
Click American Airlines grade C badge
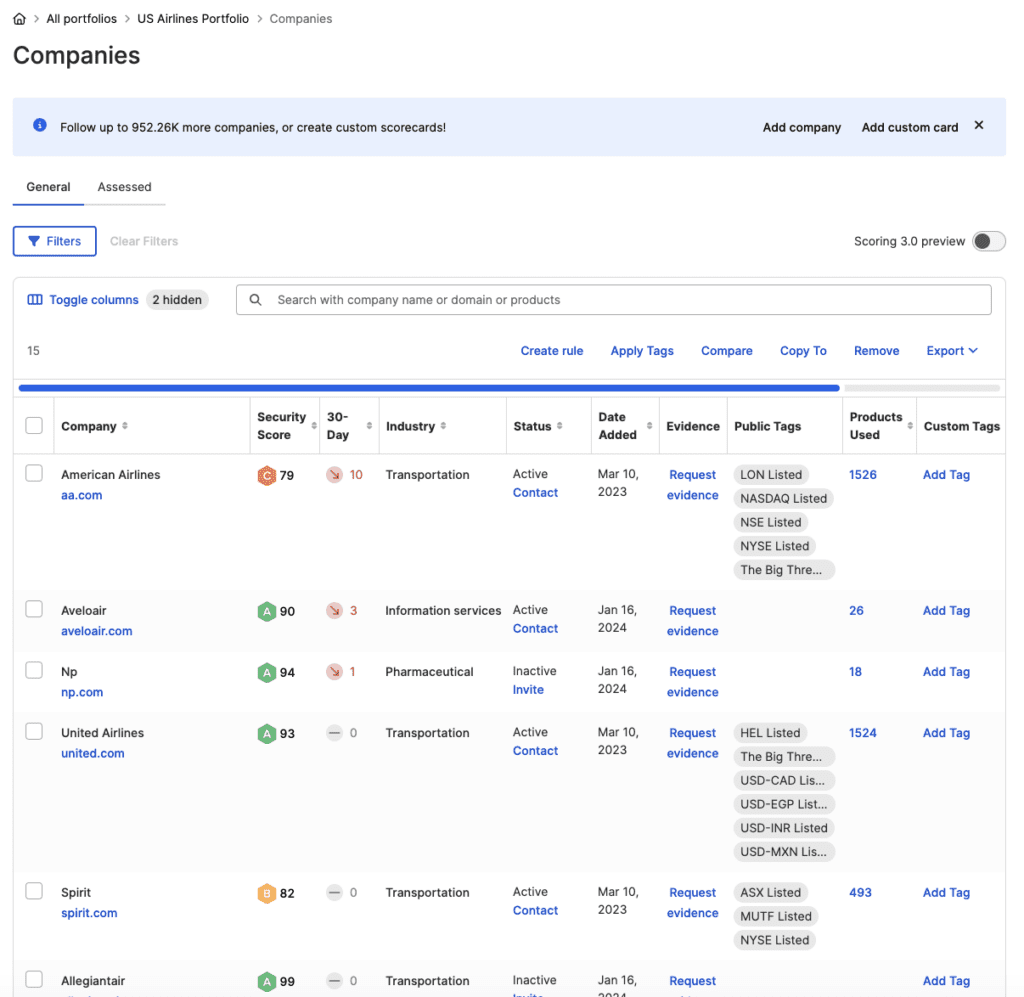[266, 475]
